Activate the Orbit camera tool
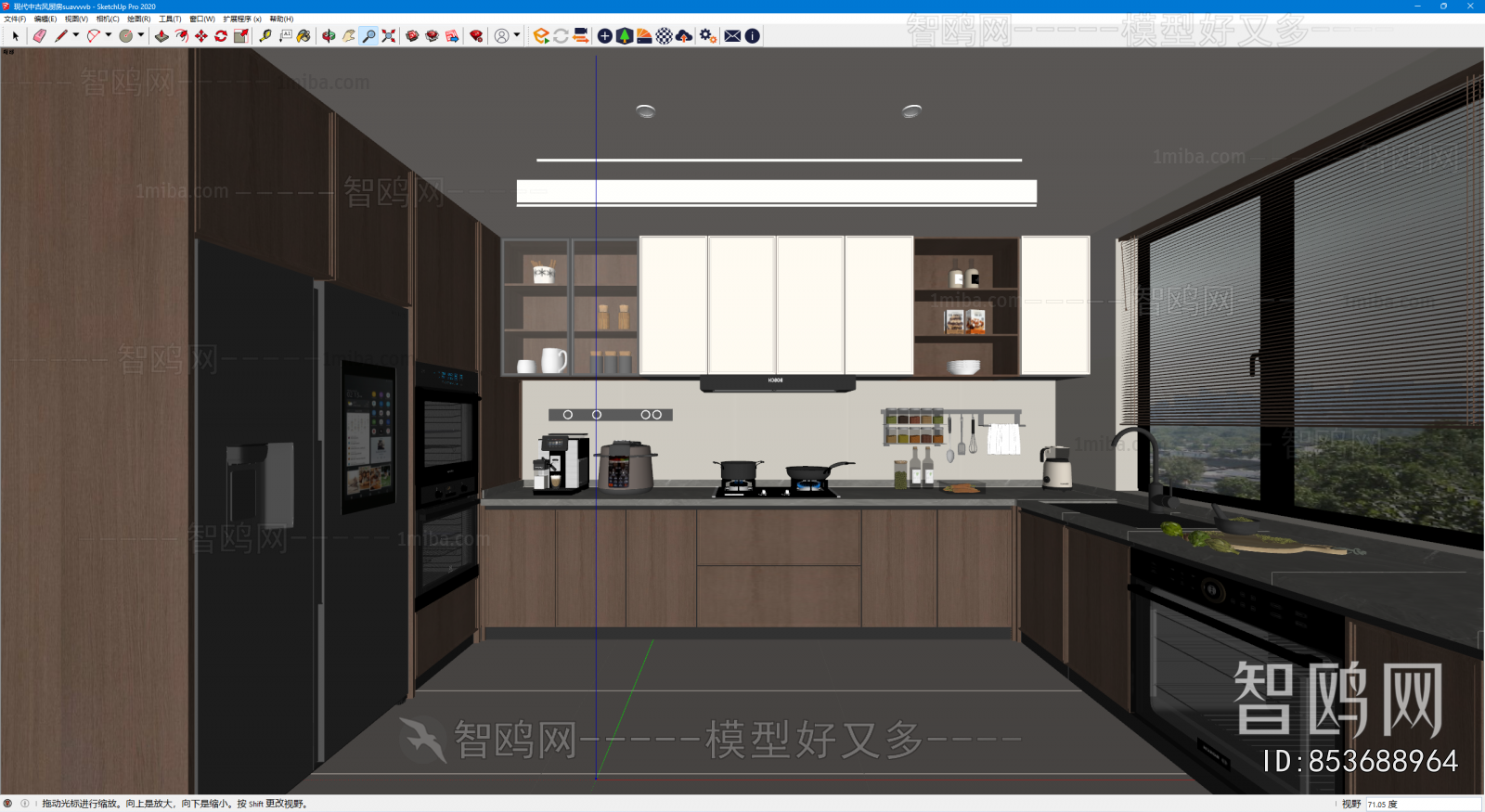This screenshot has height=812, width=1485. coord(329,36)
